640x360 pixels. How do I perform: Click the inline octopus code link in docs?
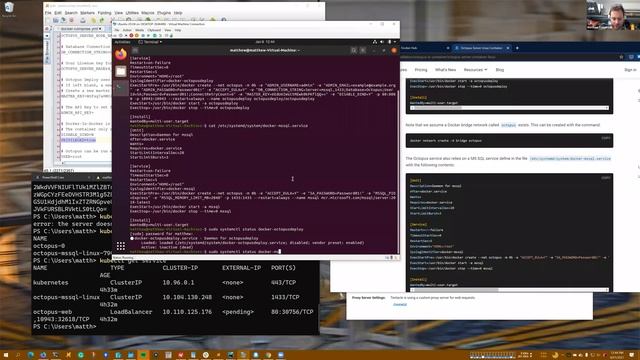[x=509, y=125]
